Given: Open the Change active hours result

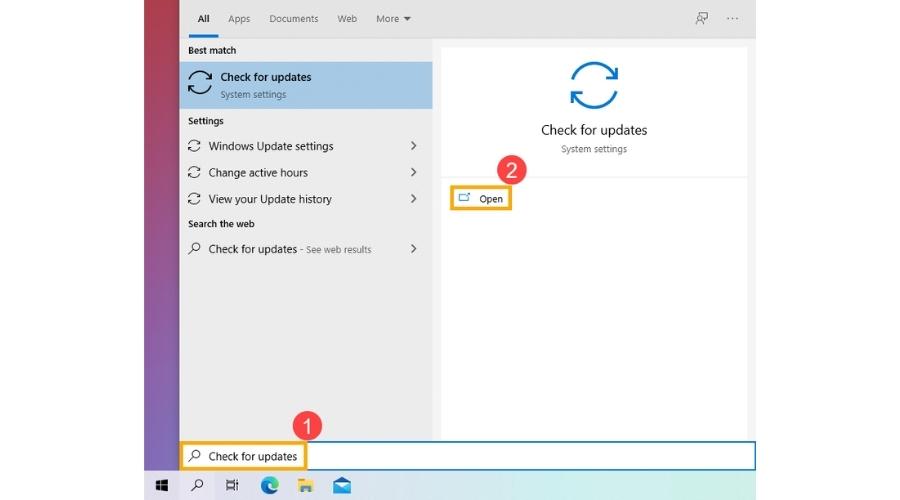Looking at the screenshot, I should 306,172.
